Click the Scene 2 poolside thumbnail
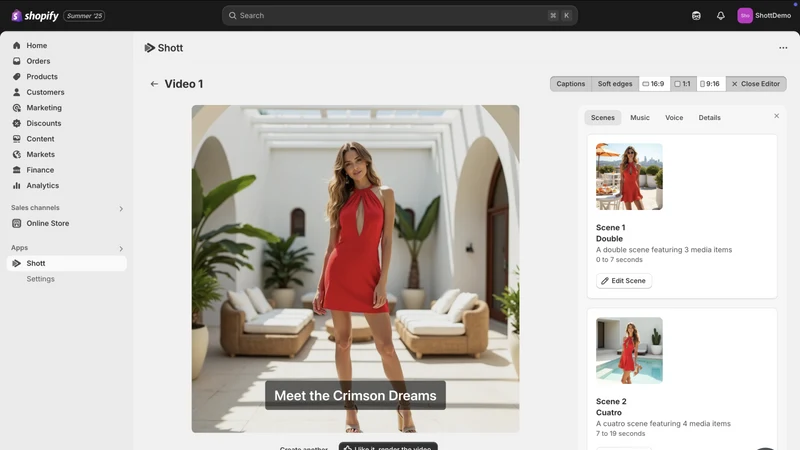The height and width of the screenshot is (450, 800). pyautogui.click(x=629, y=351)
